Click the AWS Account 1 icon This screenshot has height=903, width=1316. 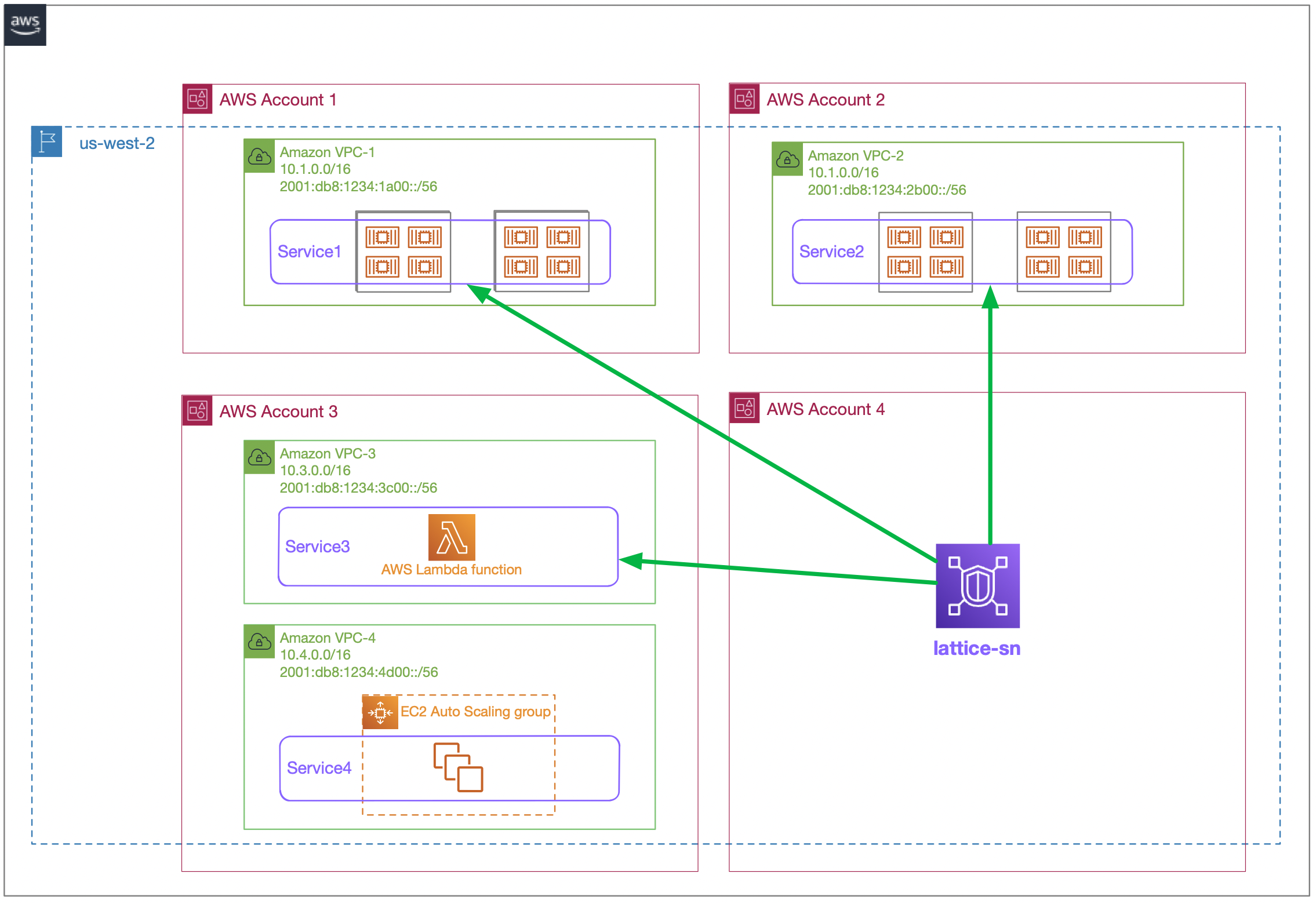tap(197, 99)
